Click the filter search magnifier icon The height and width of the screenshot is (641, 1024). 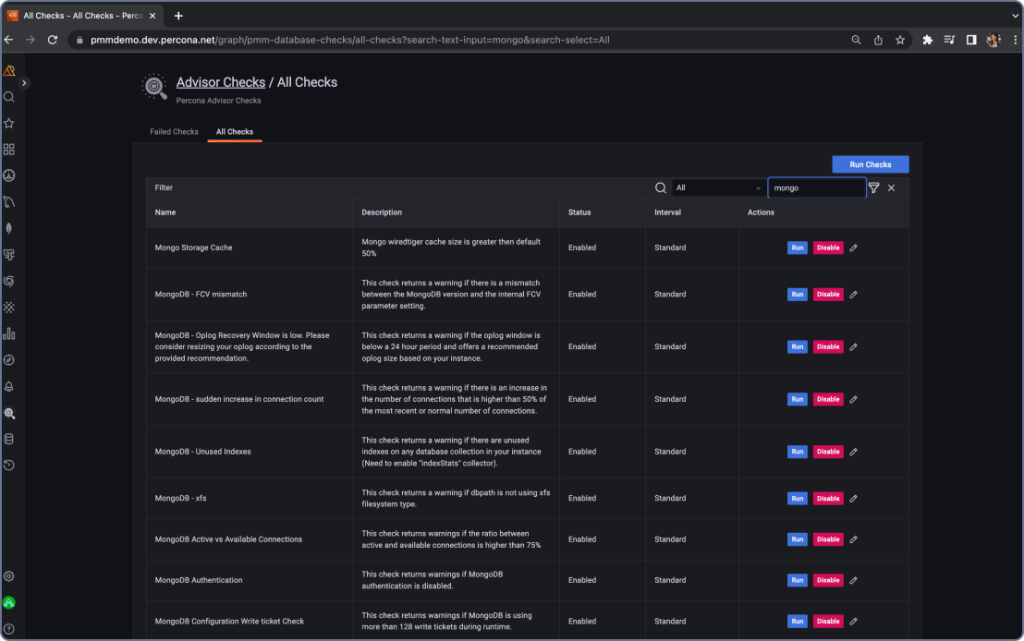[660, 188]
